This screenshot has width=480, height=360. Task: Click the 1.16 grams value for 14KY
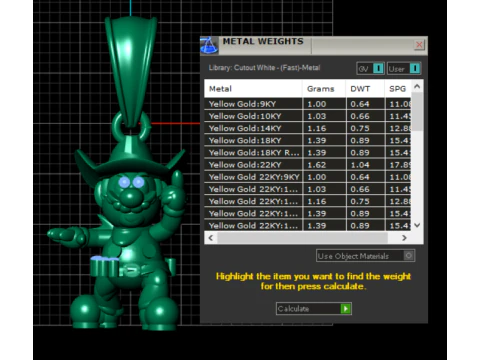[x=324, y=128]
